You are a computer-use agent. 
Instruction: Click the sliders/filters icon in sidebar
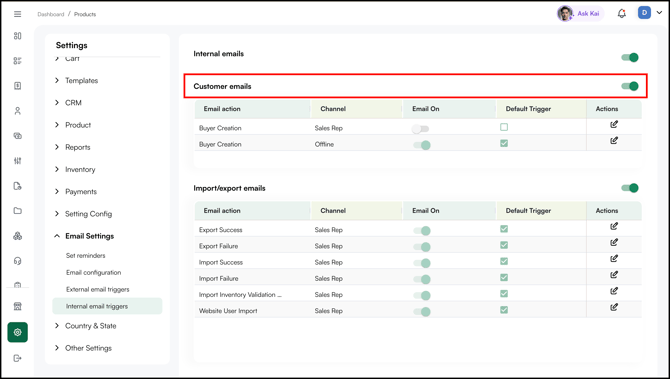coord(18,161)
